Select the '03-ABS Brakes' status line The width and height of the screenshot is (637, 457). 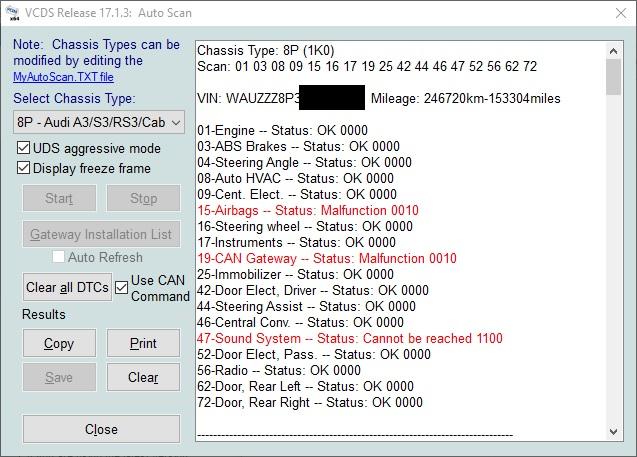pyautogui.click(x=298, y=146)
